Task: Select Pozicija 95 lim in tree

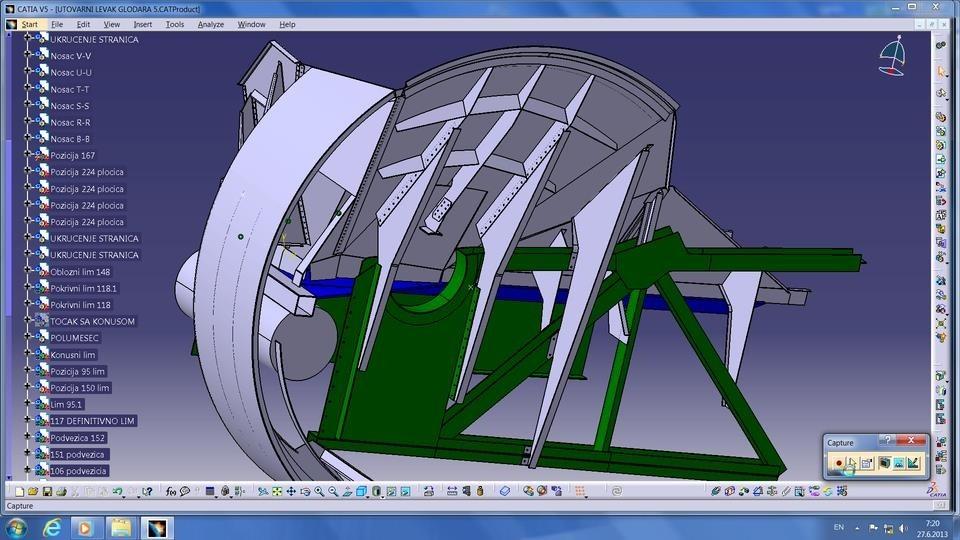Action: pos(78,372)
